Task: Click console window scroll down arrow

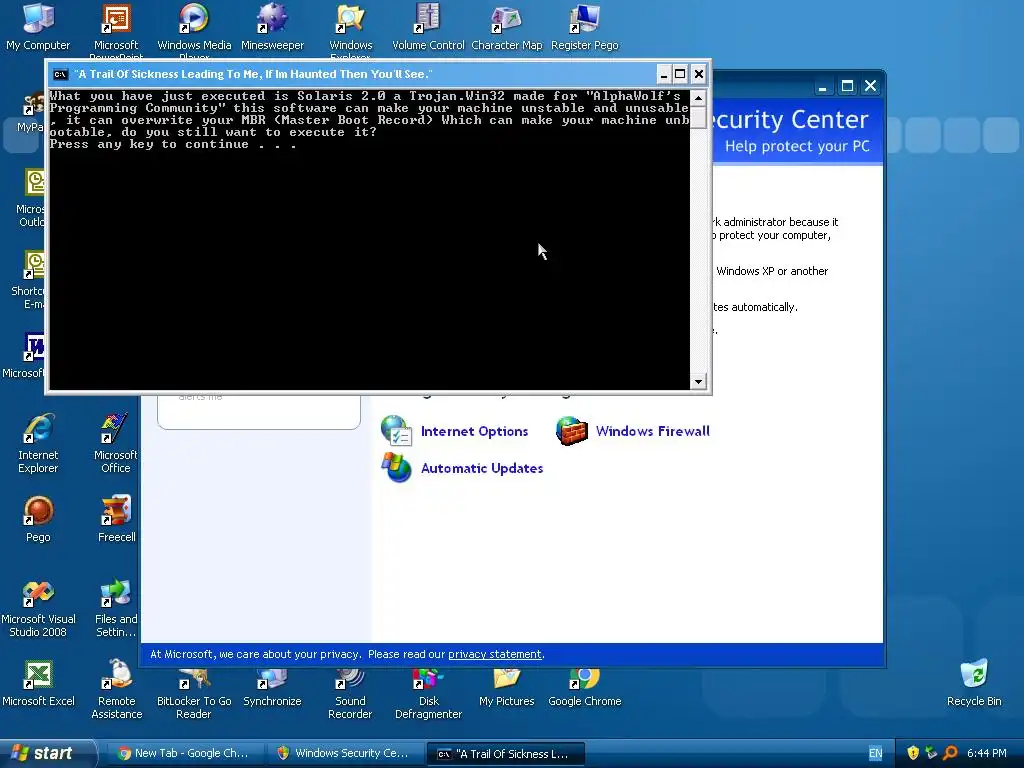Action: [698, 381]
